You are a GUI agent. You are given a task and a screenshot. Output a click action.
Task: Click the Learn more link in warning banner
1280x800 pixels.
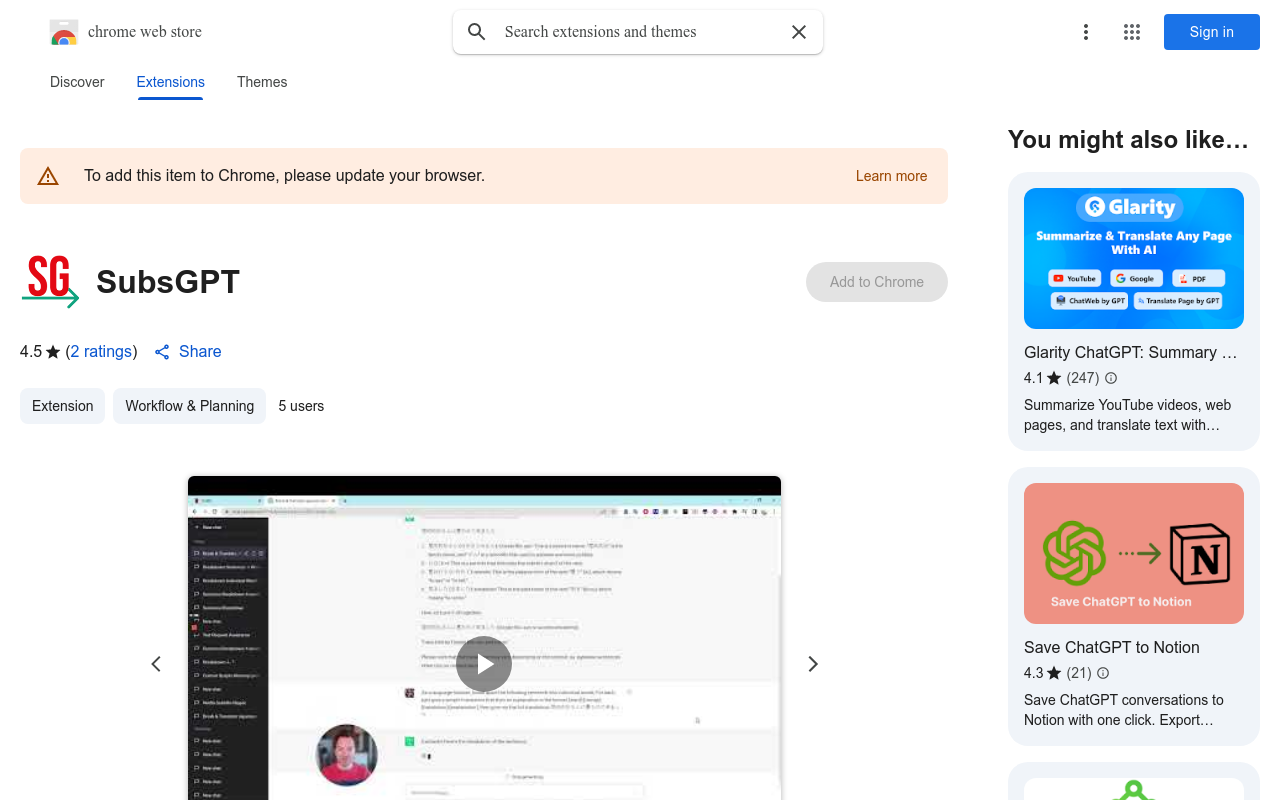point(891,176)
